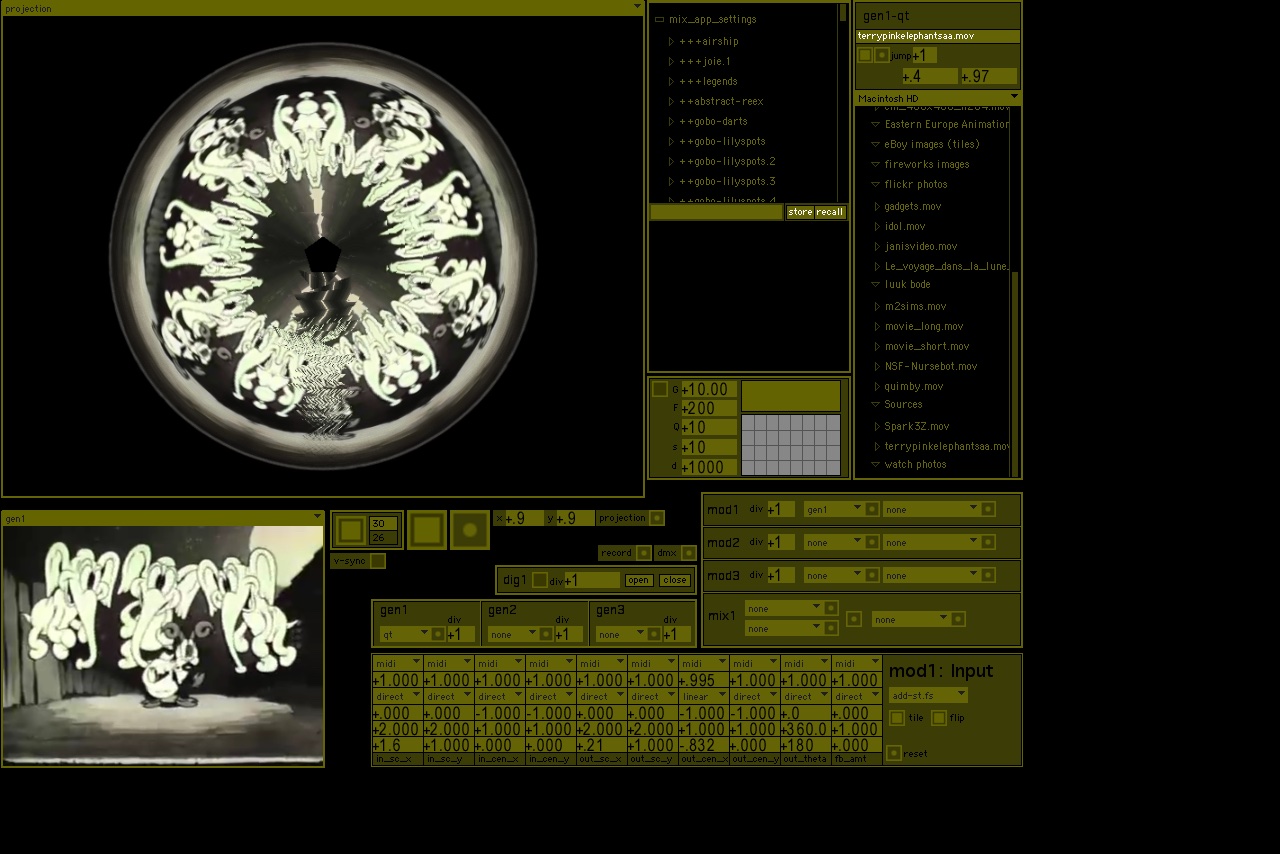This screenshot has width=1280, height=854.
Task: Expand the +++airship preset entry
Action: click(x=672, y=41)
